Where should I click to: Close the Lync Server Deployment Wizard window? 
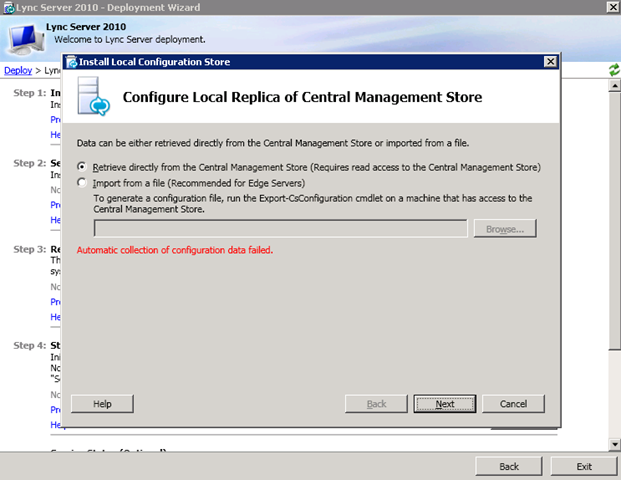[613, 7]
